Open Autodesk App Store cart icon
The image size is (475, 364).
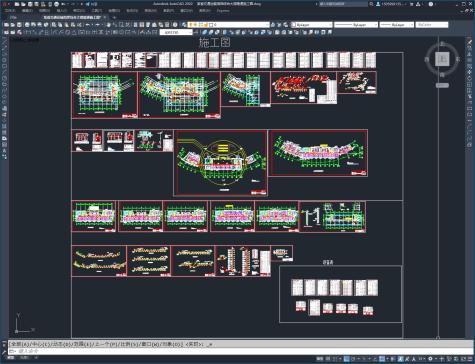tap(412, 4)
